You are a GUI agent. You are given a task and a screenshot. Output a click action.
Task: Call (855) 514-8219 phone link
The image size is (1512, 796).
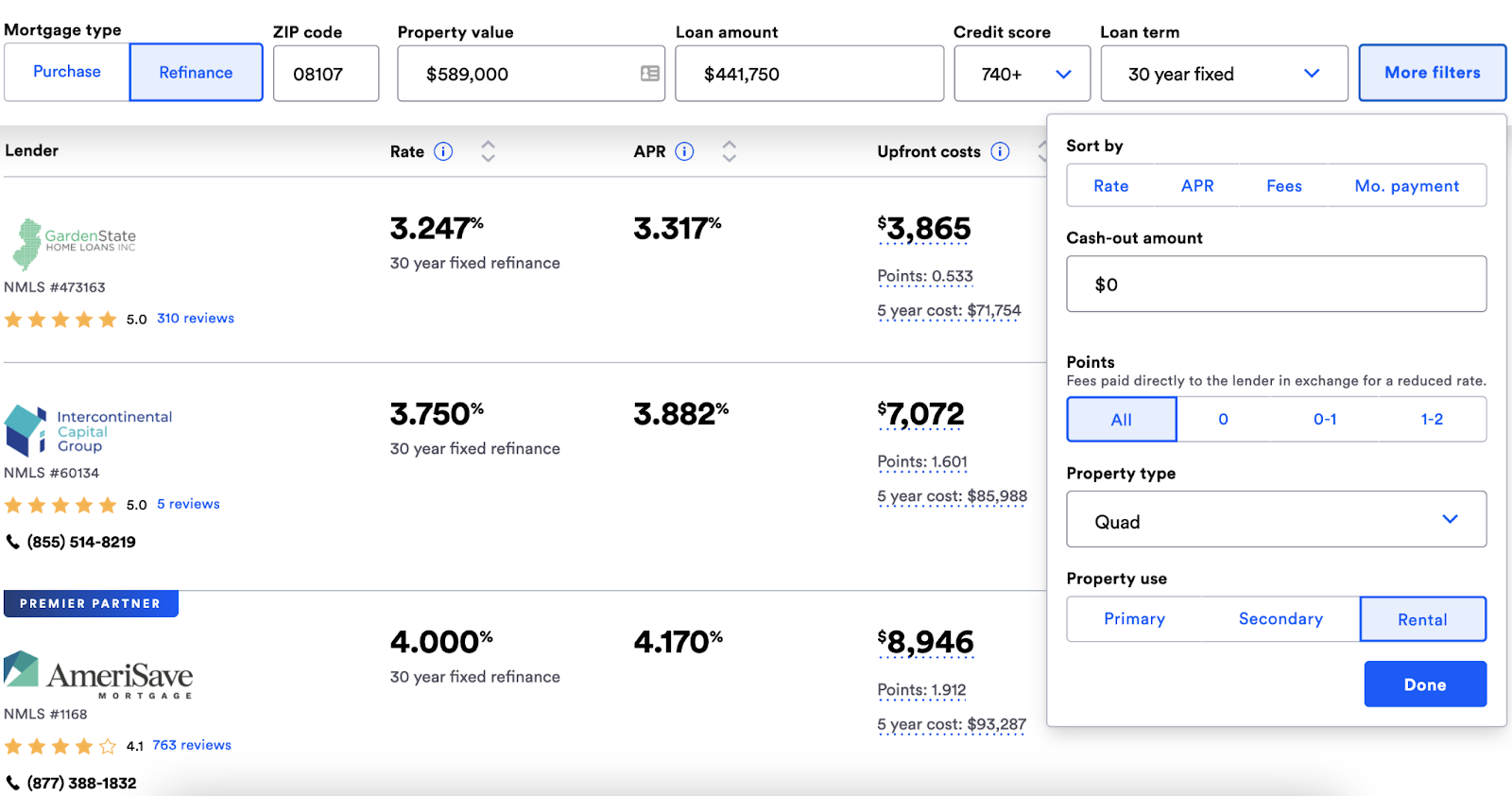(x=81, y=542)
